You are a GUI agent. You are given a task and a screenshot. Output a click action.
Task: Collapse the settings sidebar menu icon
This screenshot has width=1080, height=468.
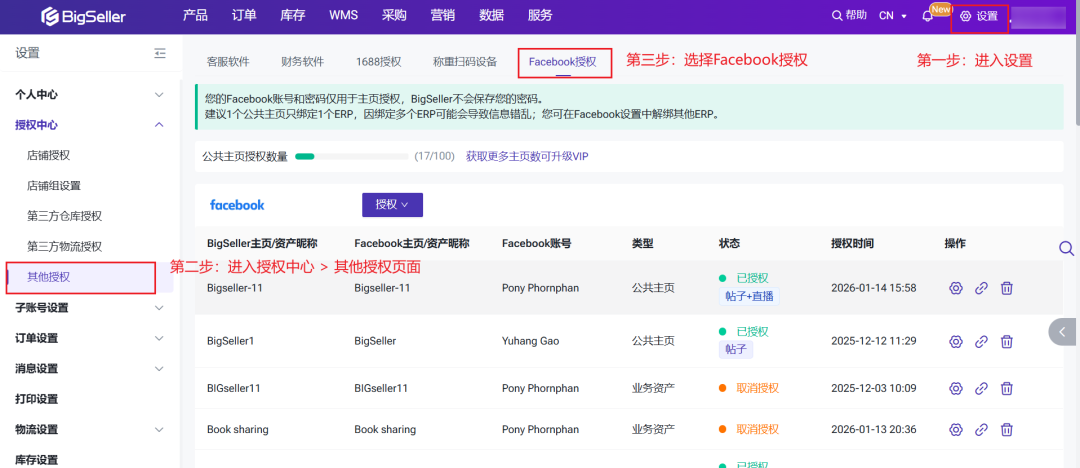point(160,54)
